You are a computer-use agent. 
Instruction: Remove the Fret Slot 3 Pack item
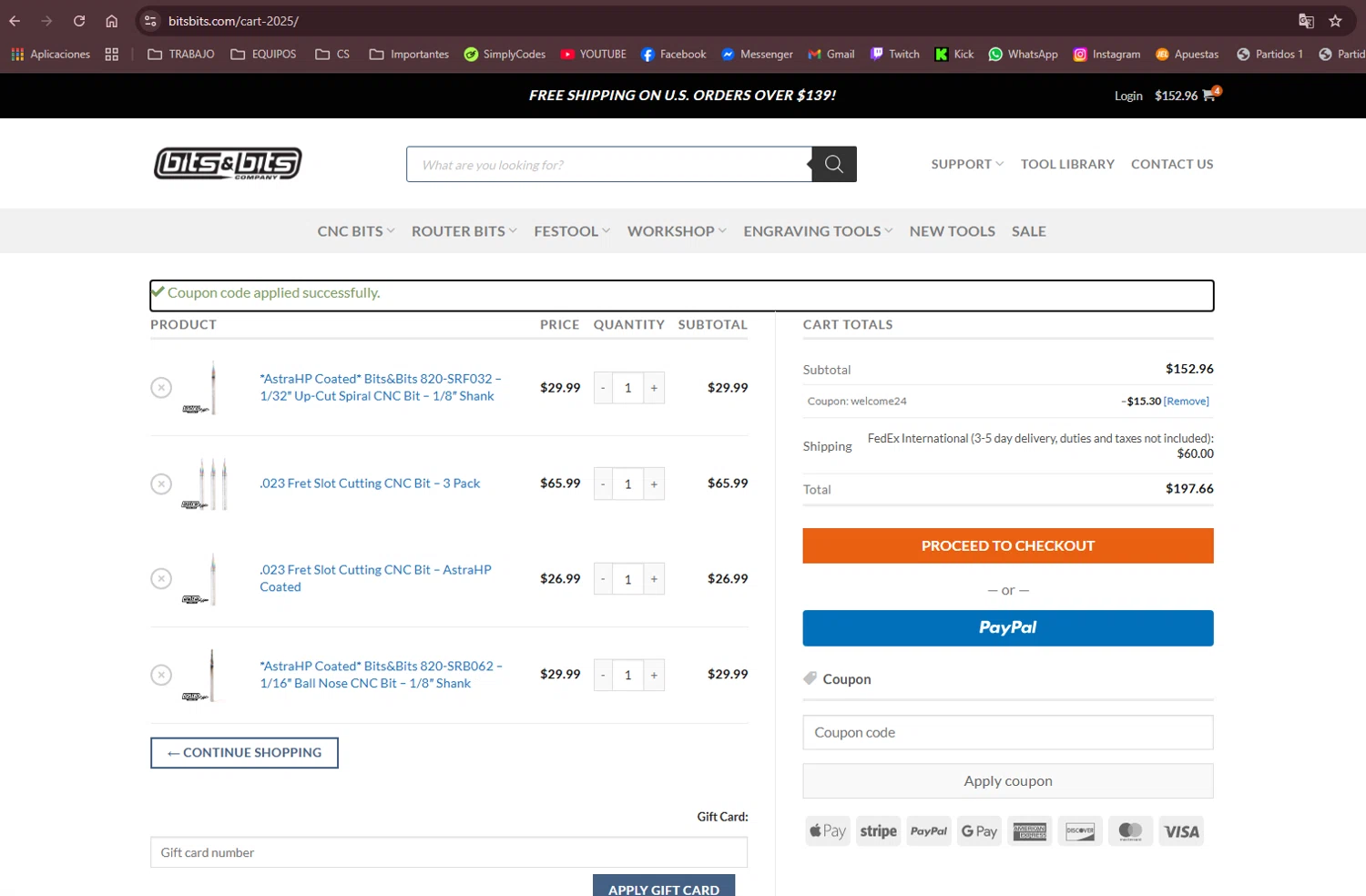point(161,484)
